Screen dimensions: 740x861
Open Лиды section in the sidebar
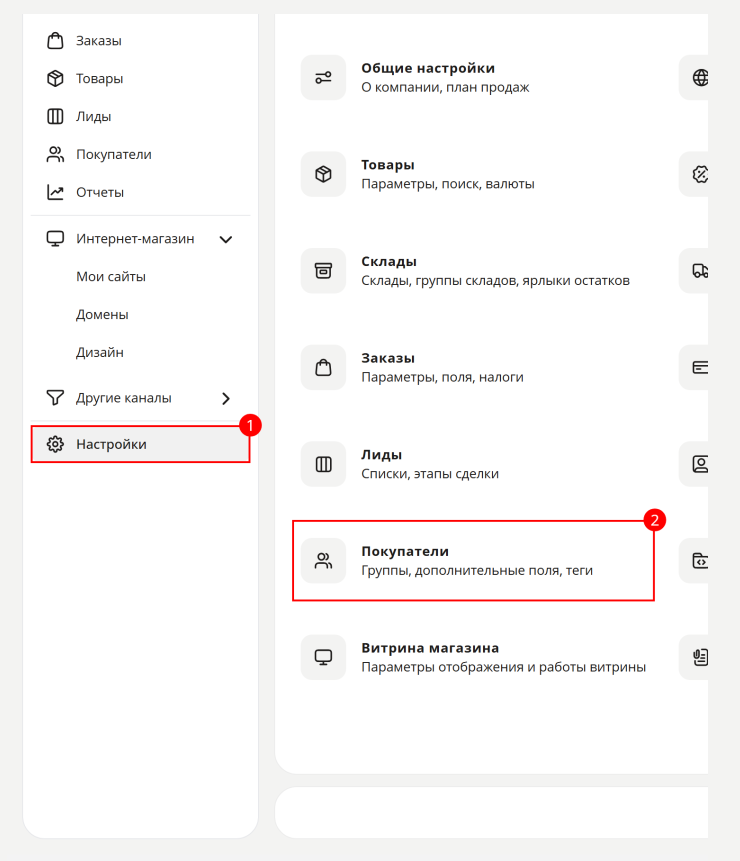pos(93,116)
